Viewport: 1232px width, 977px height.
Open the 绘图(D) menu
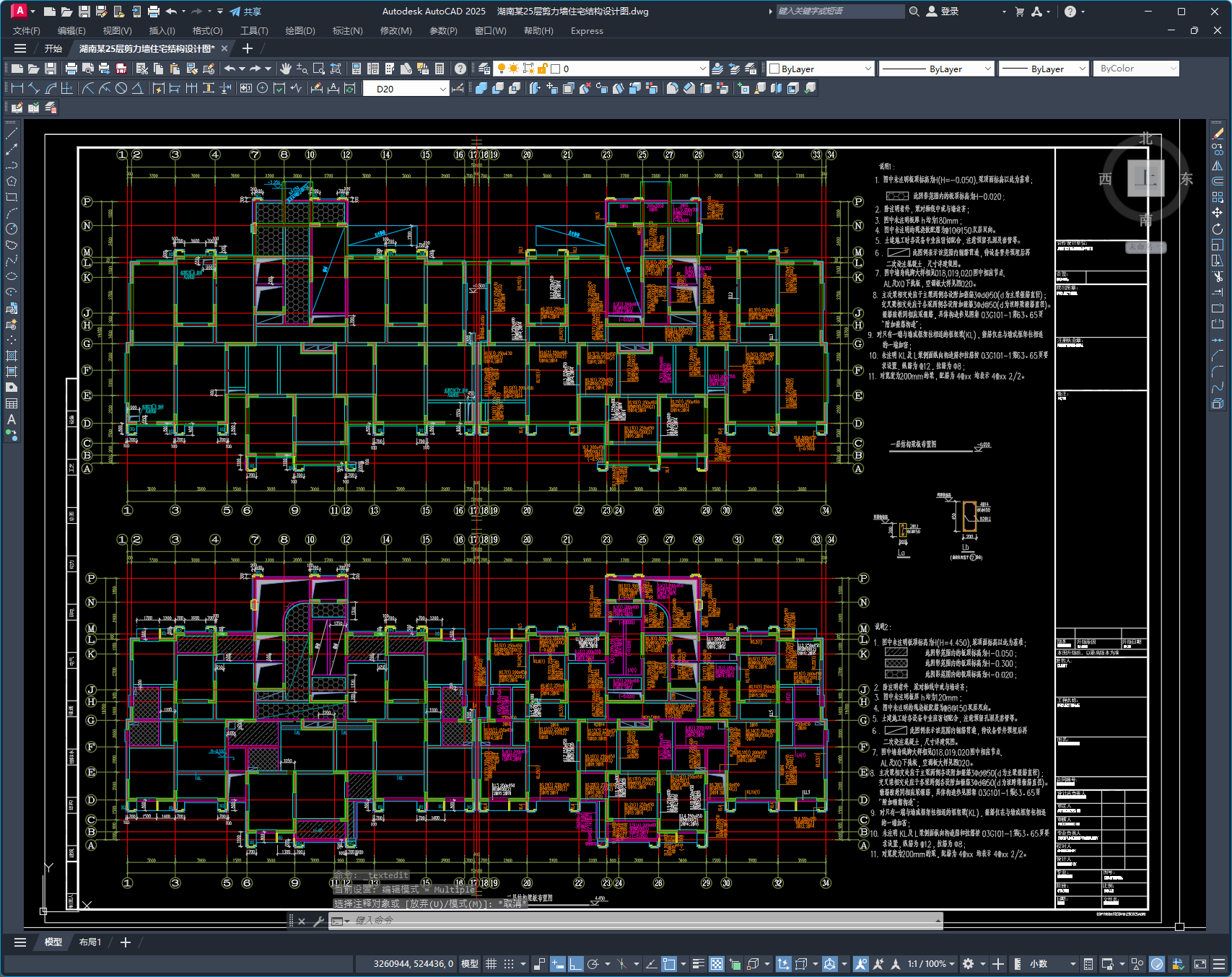(x=300, y=31)
